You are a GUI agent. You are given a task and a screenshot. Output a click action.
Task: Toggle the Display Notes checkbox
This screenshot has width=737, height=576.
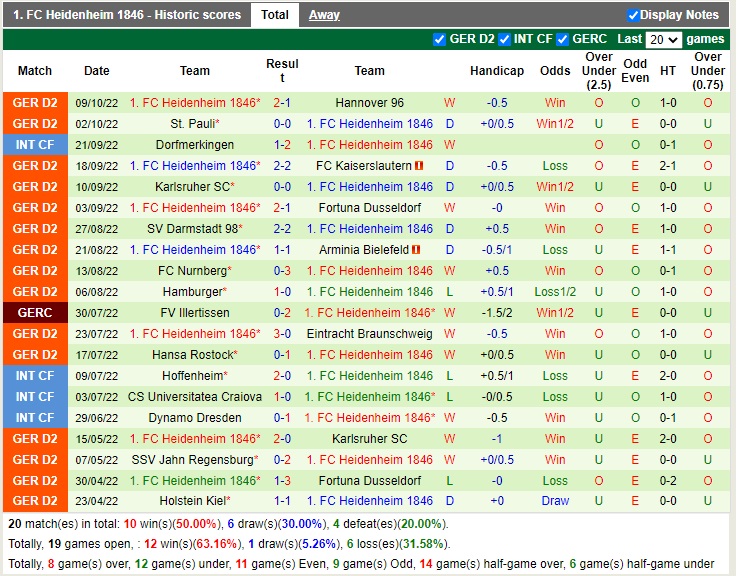pos(633,16)
